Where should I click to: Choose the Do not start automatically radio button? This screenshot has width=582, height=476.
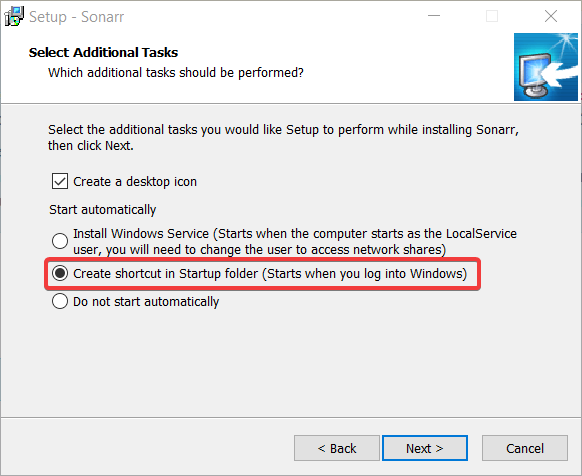click(x=60, y=301)
